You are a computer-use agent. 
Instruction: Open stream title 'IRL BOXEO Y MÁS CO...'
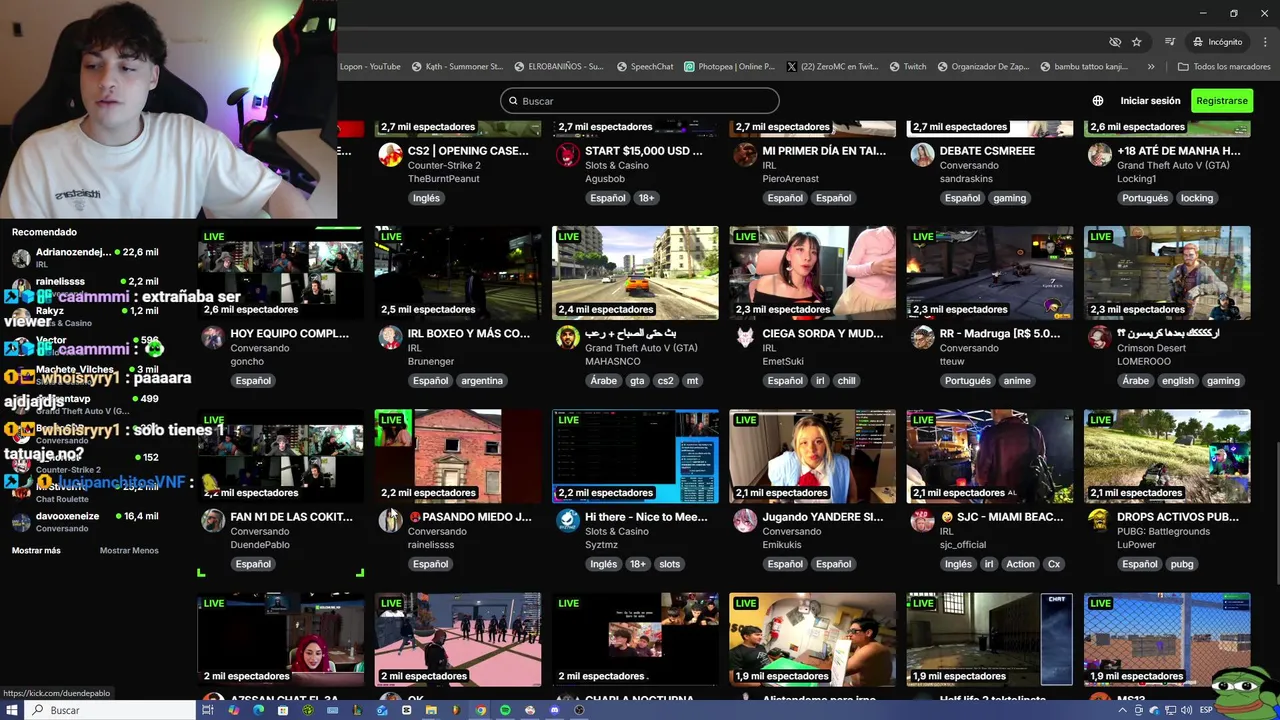click(x=469, y=334)
